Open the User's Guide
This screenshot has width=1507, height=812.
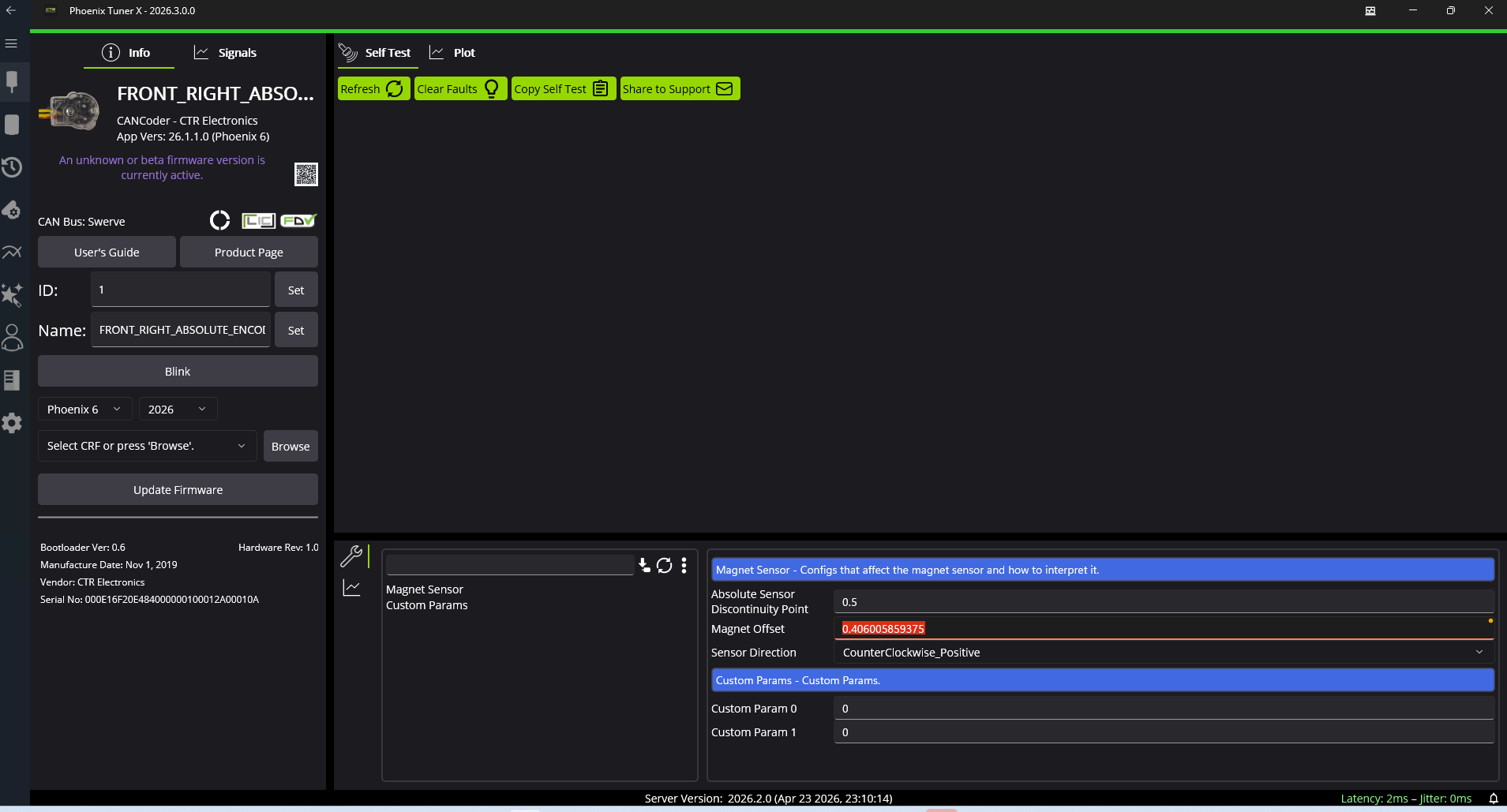click(x=107, y=252)
